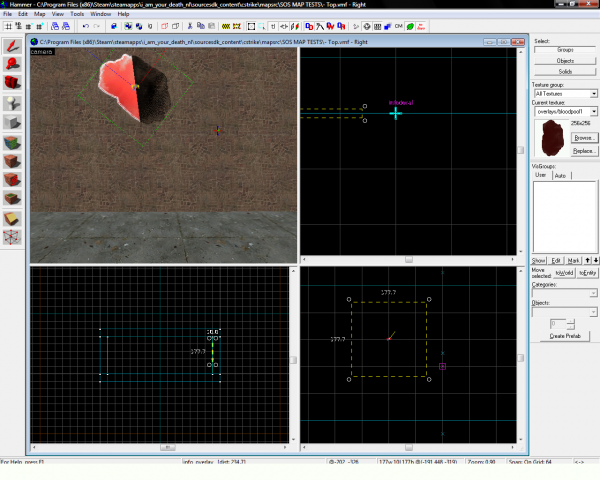
Task: Open the Map menu
Action: 39,14
